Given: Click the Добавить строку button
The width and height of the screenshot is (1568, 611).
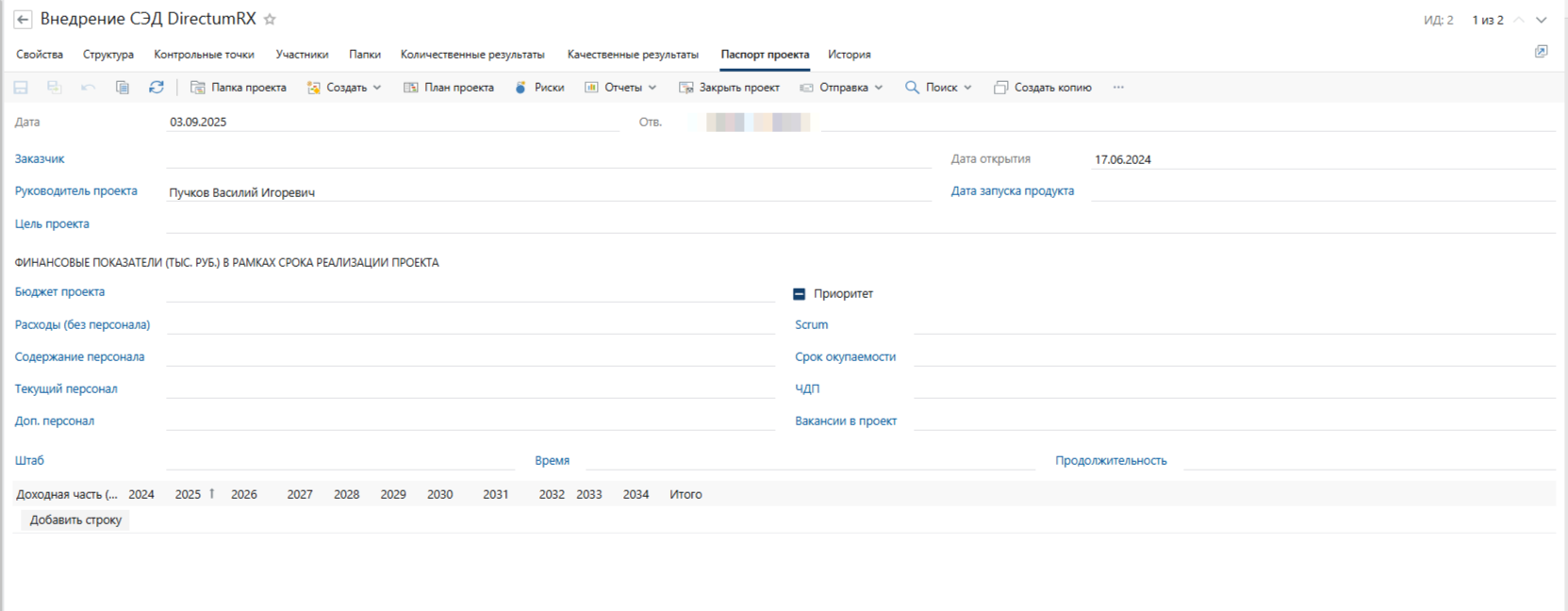Looking at the screenshot, I should pyautogui.click(x=75, y=520).
